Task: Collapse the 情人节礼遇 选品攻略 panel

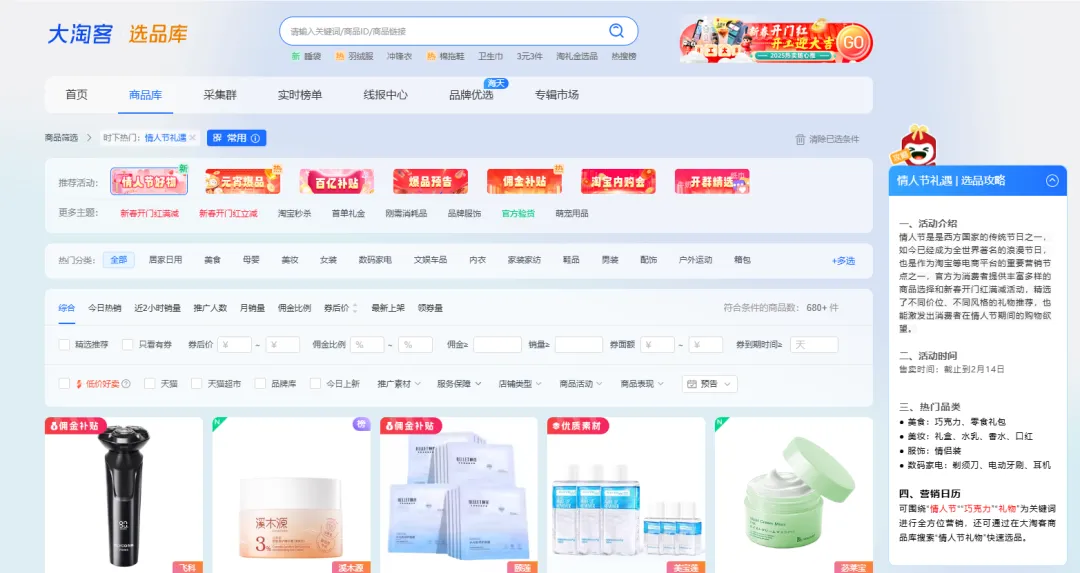Action: [1052, 180]
